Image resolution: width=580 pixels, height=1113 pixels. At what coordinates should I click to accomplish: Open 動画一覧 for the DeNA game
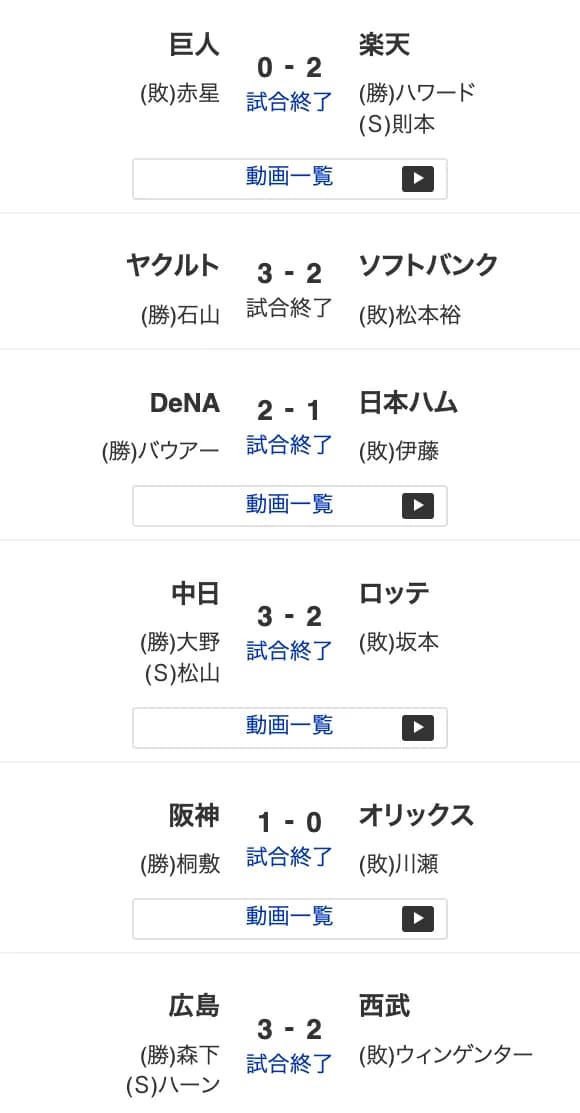click(x=289, y=504)
